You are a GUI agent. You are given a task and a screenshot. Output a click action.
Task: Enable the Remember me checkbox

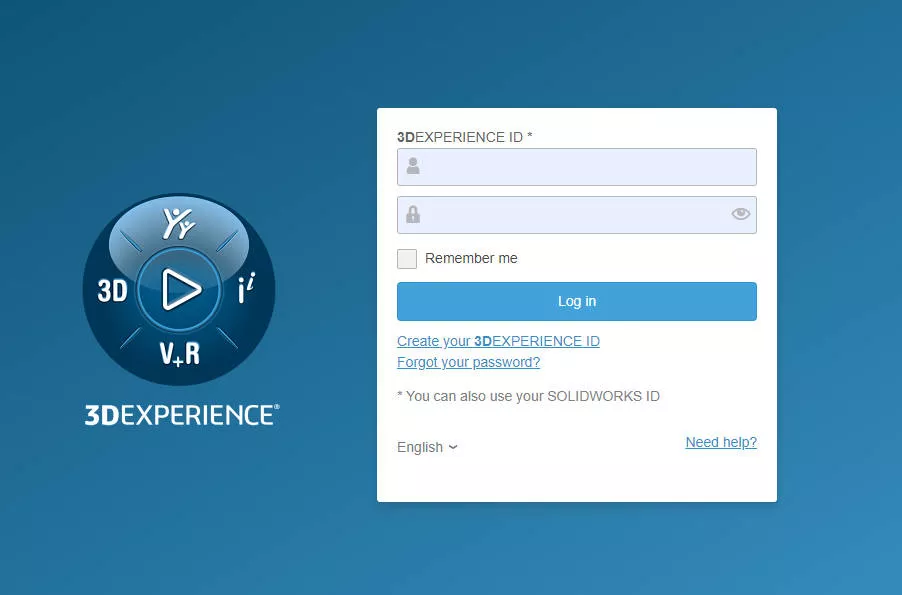(407, 258)
